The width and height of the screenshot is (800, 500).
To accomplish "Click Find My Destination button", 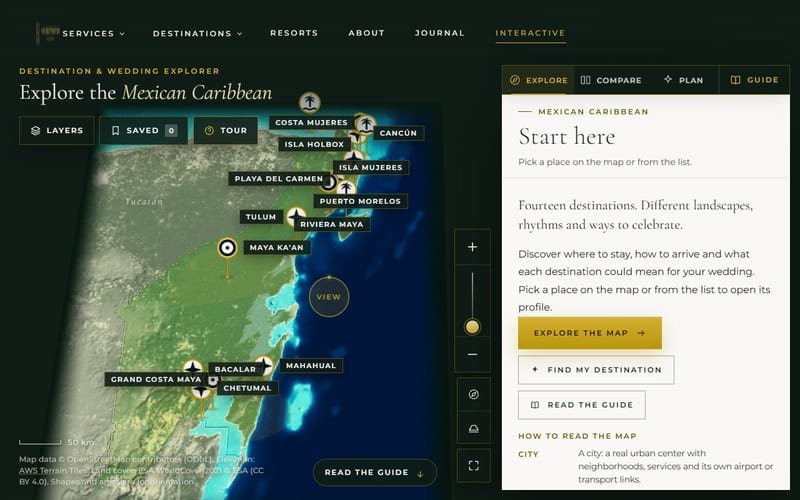I will [596, 370].
